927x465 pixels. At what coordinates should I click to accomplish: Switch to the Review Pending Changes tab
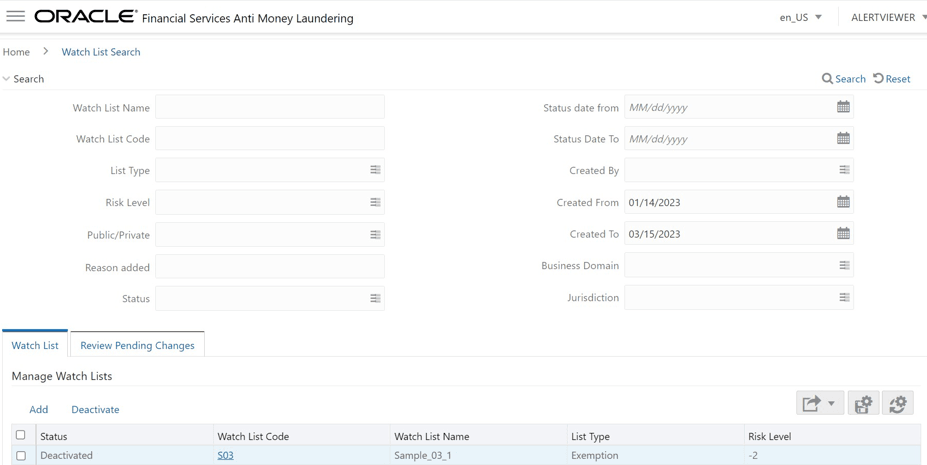[137, 345]
